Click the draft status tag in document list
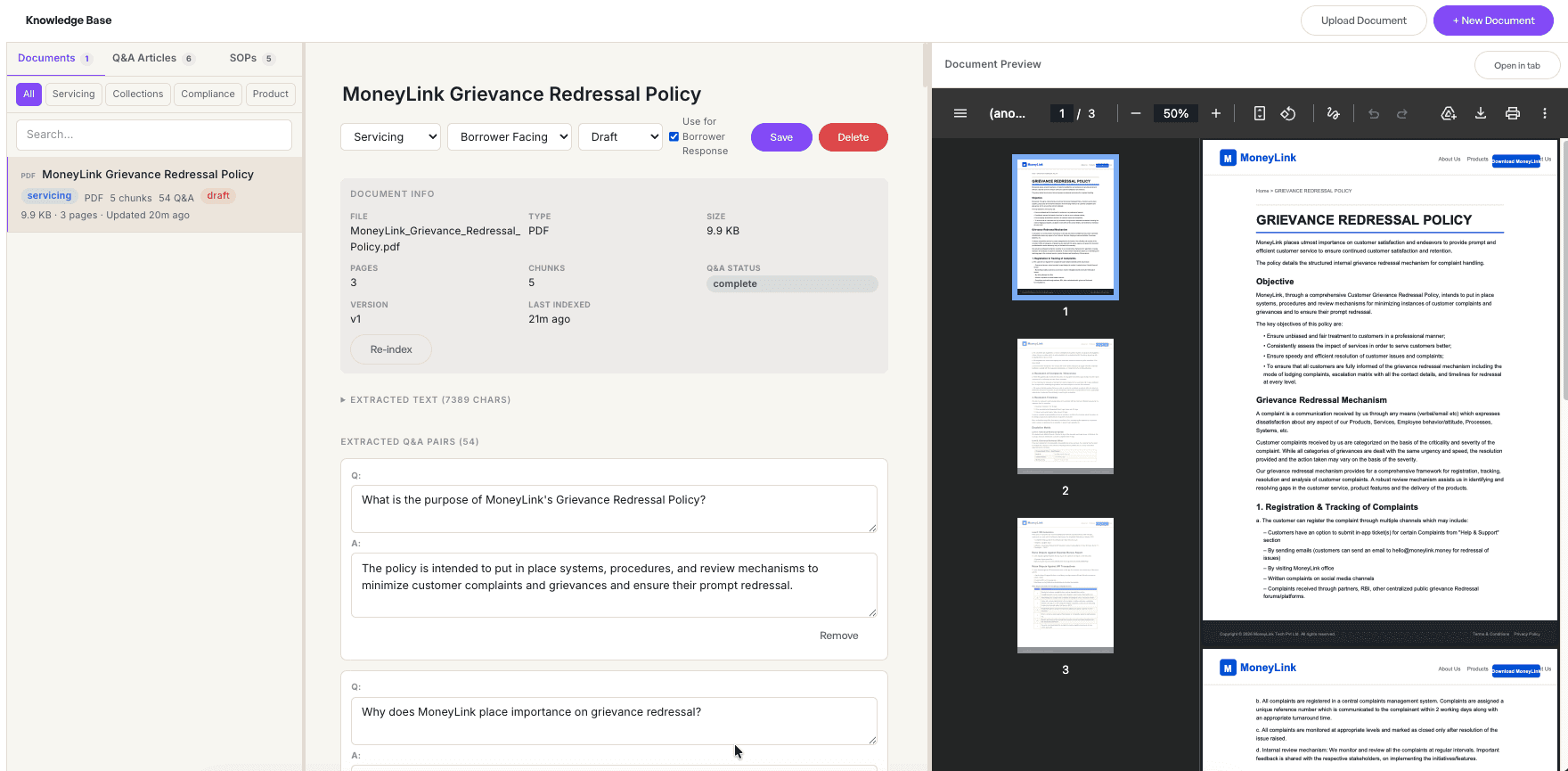The image size is (1568, 771). [218, 196]
